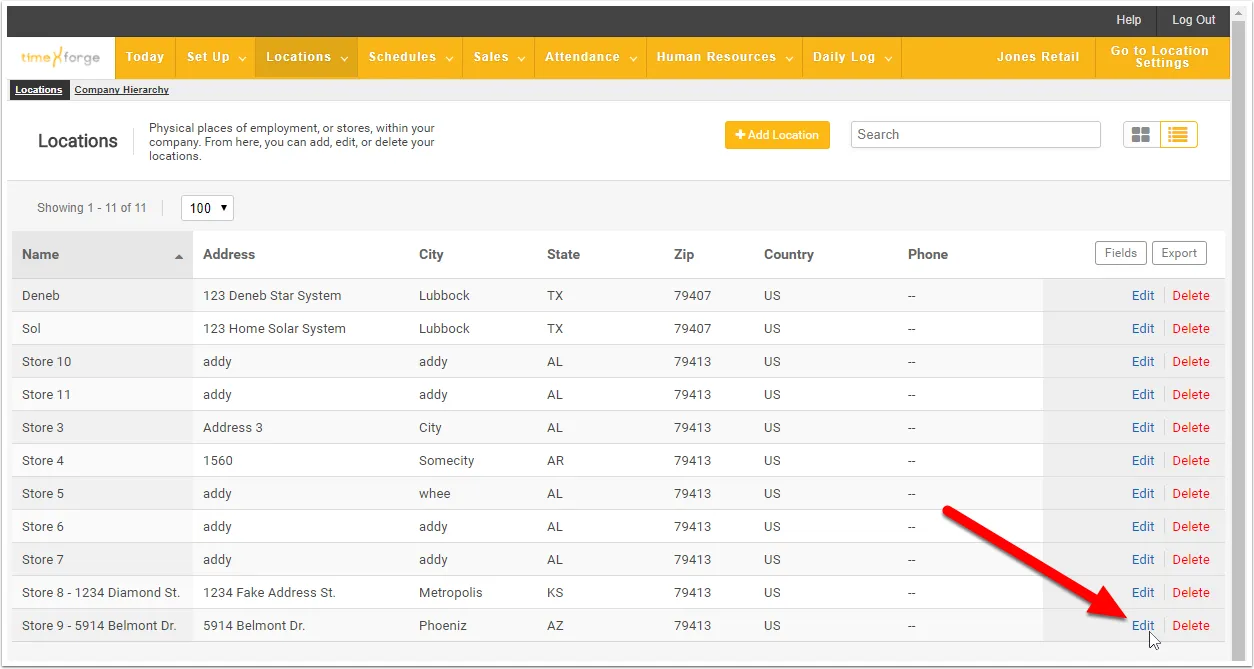Expand the Sales menu
The image size is (1254, 669).
tap(498, 57)
